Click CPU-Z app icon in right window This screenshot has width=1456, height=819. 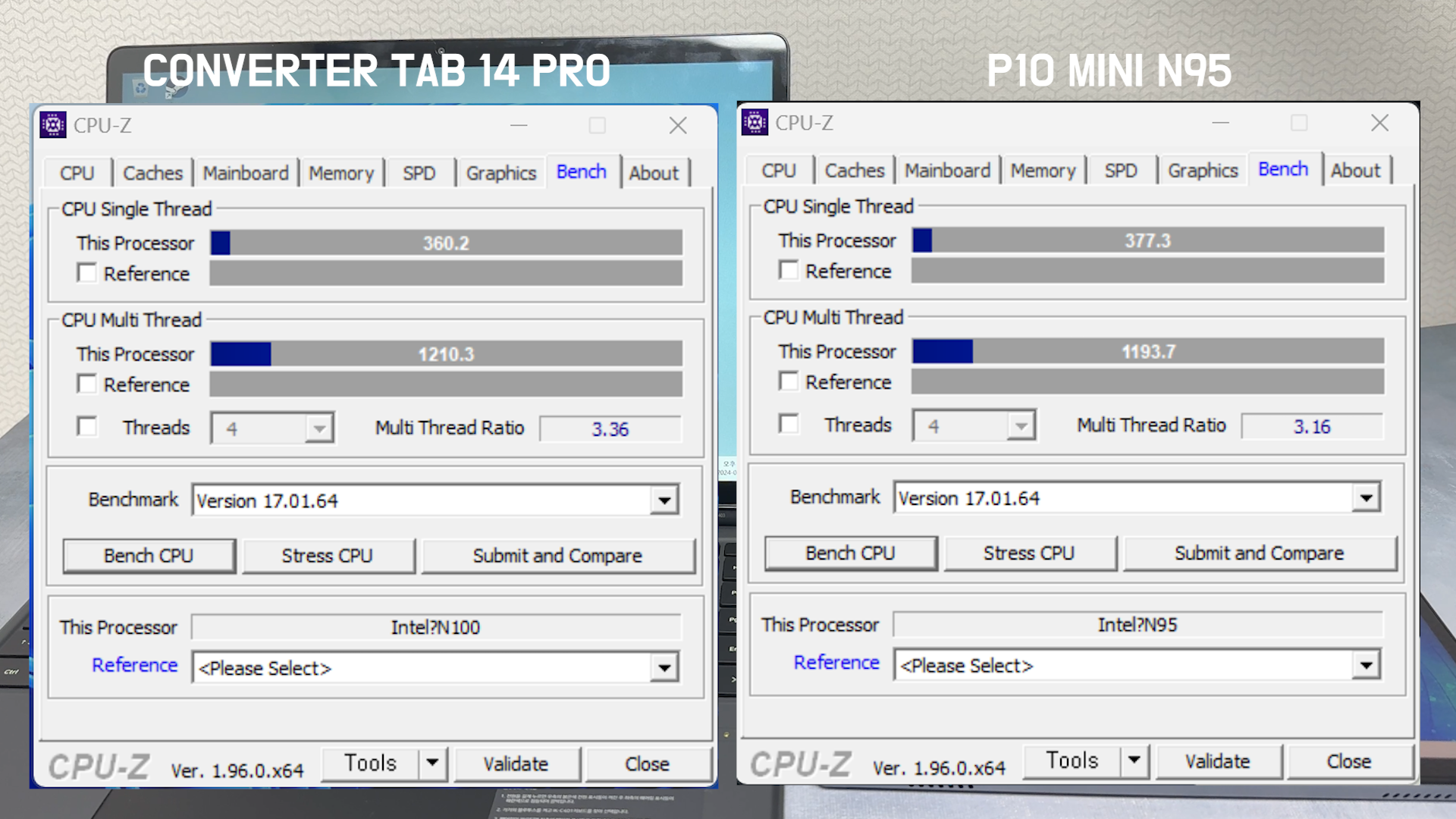pyautogui.click(x=755, y=123)
